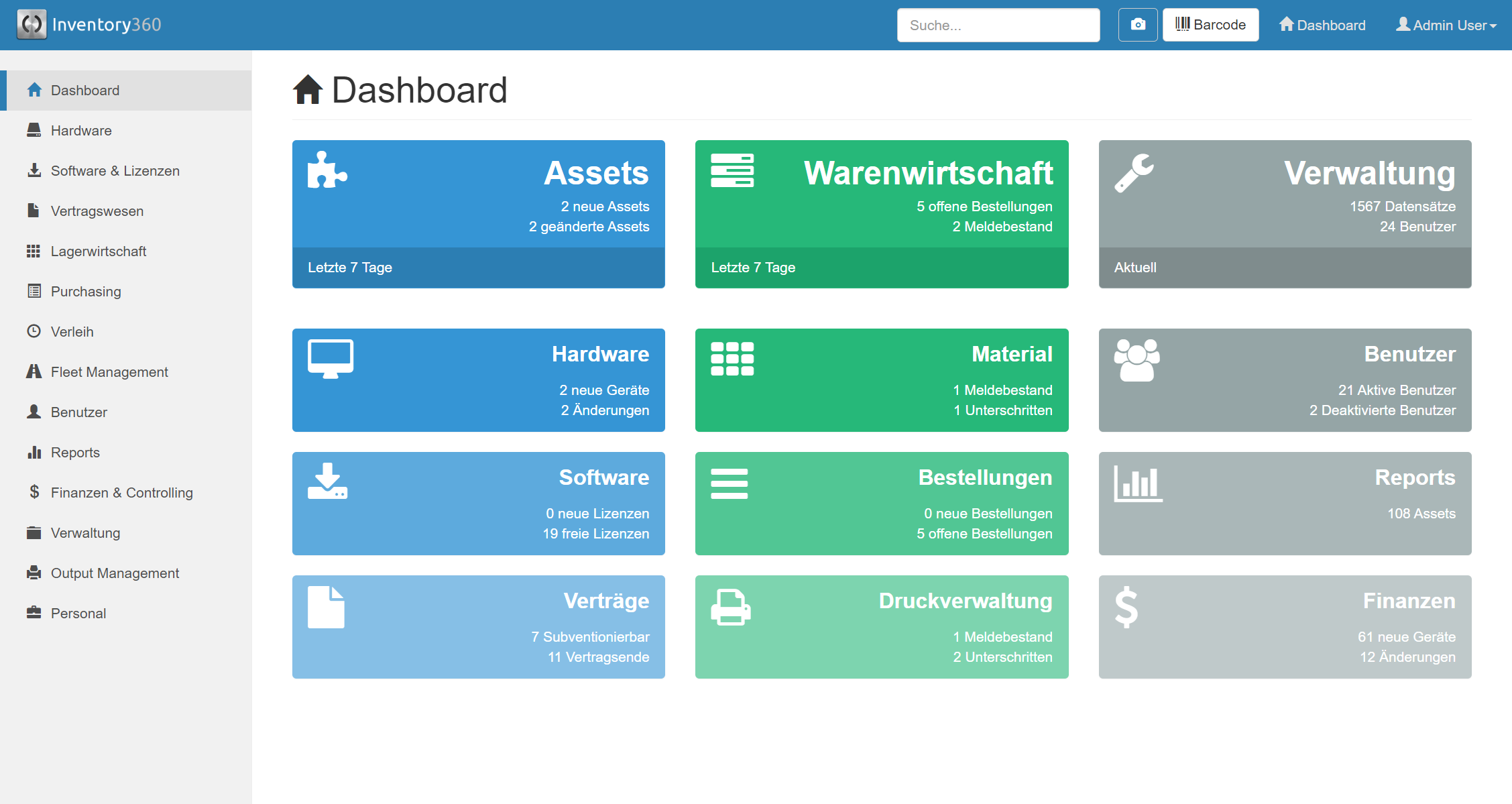The height and width of the screenshot is (804, 1512).
Task: Click the download icon on Software tile
Action: click(327, 481)
